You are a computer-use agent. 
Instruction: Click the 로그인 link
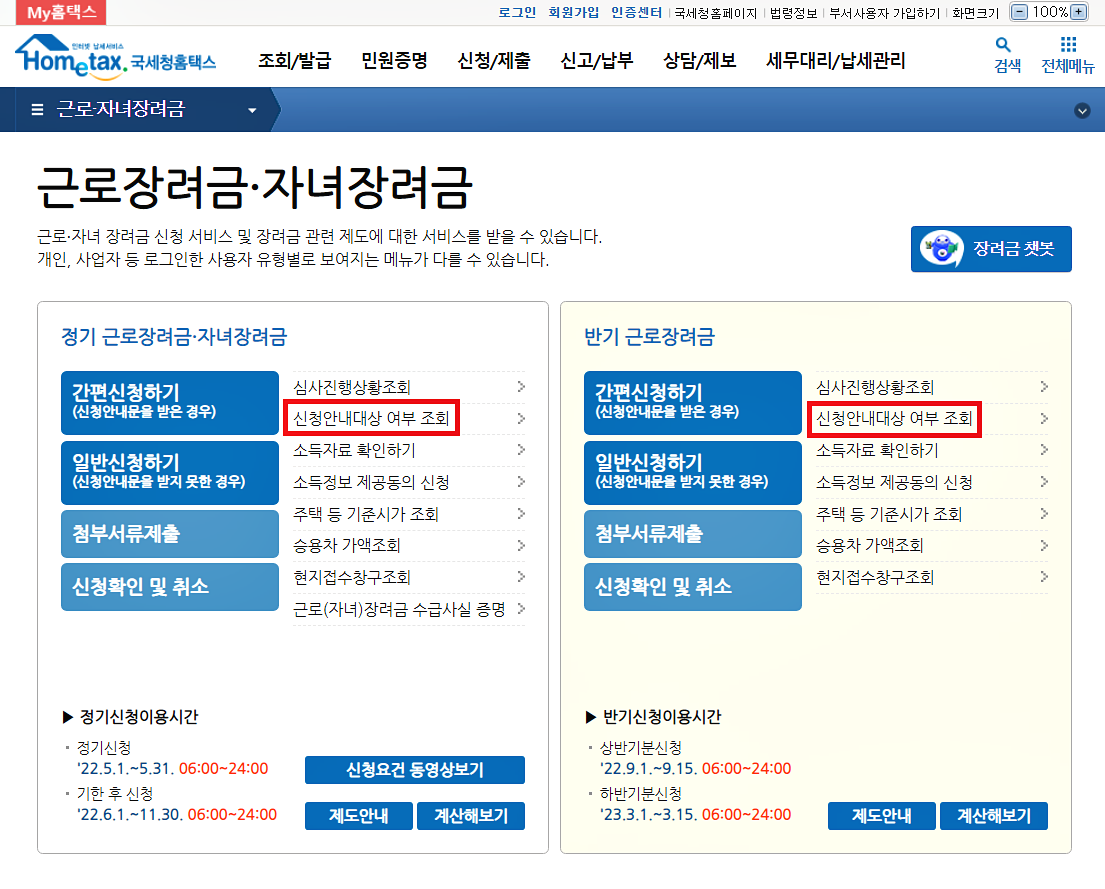(517, 12)
